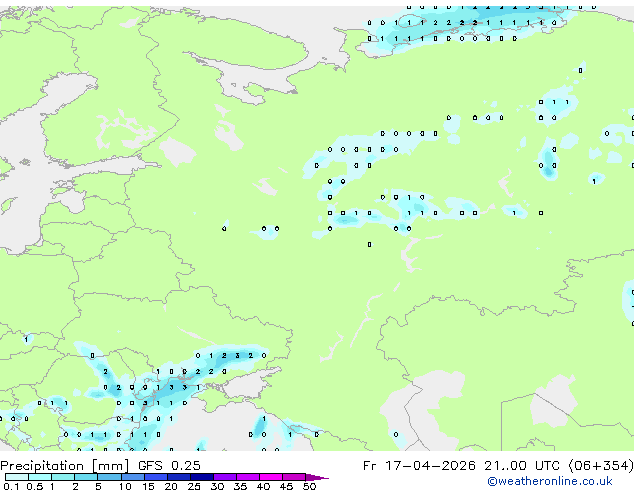Click the '30' legend scale label
Image resolution: width=634 pixels, height=490 pixels.
tap(217, 486)
